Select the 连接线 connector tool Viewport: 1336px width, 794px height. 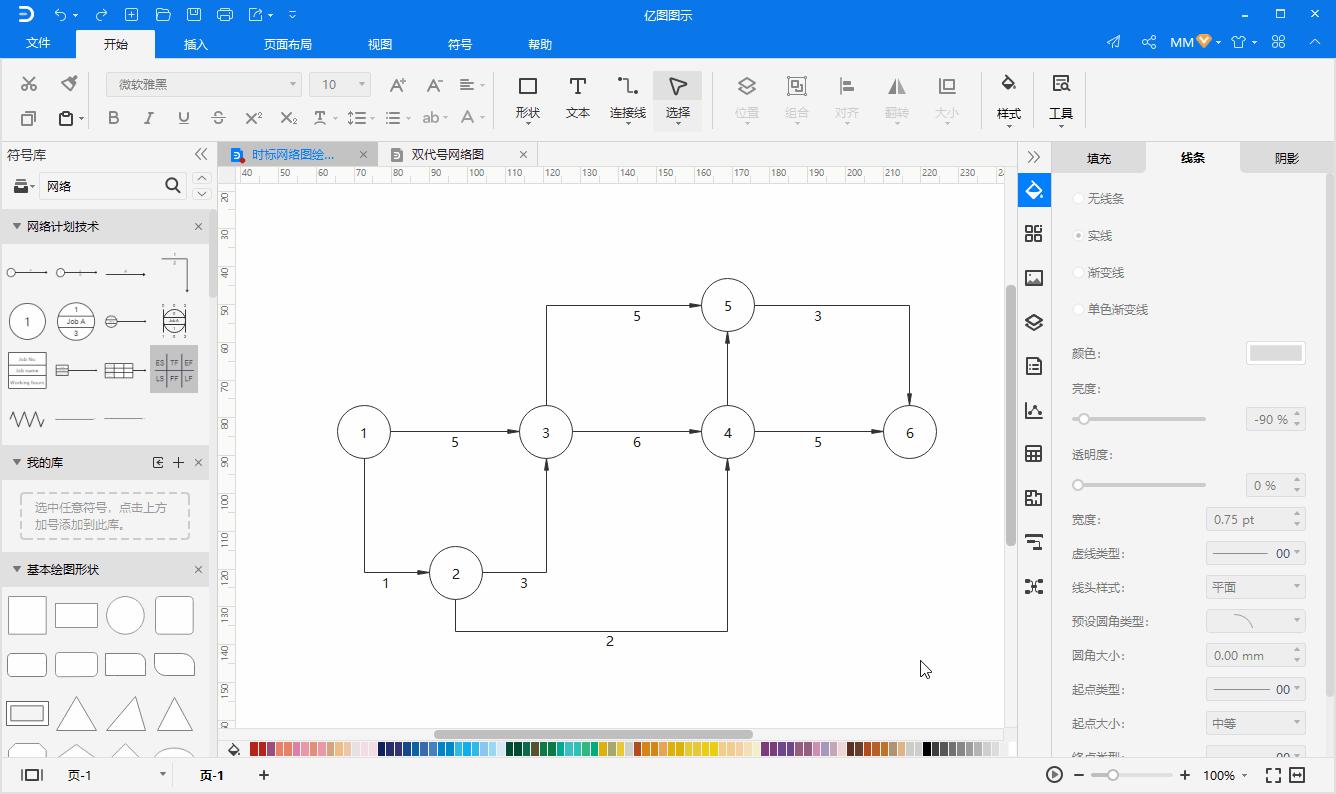(x=628, y=98)
